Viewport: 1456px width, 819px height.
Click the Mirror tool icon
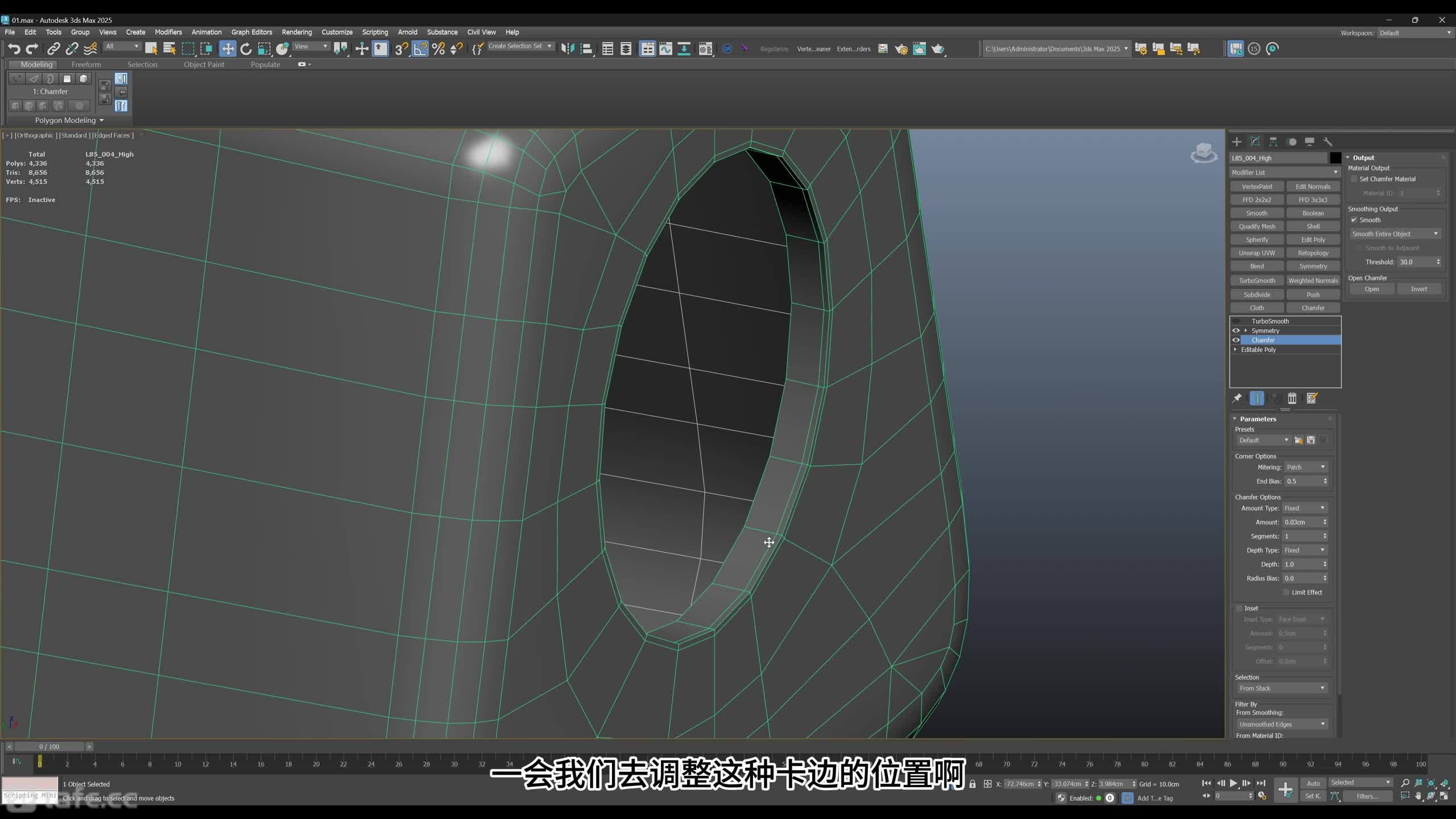click(568, 49)
